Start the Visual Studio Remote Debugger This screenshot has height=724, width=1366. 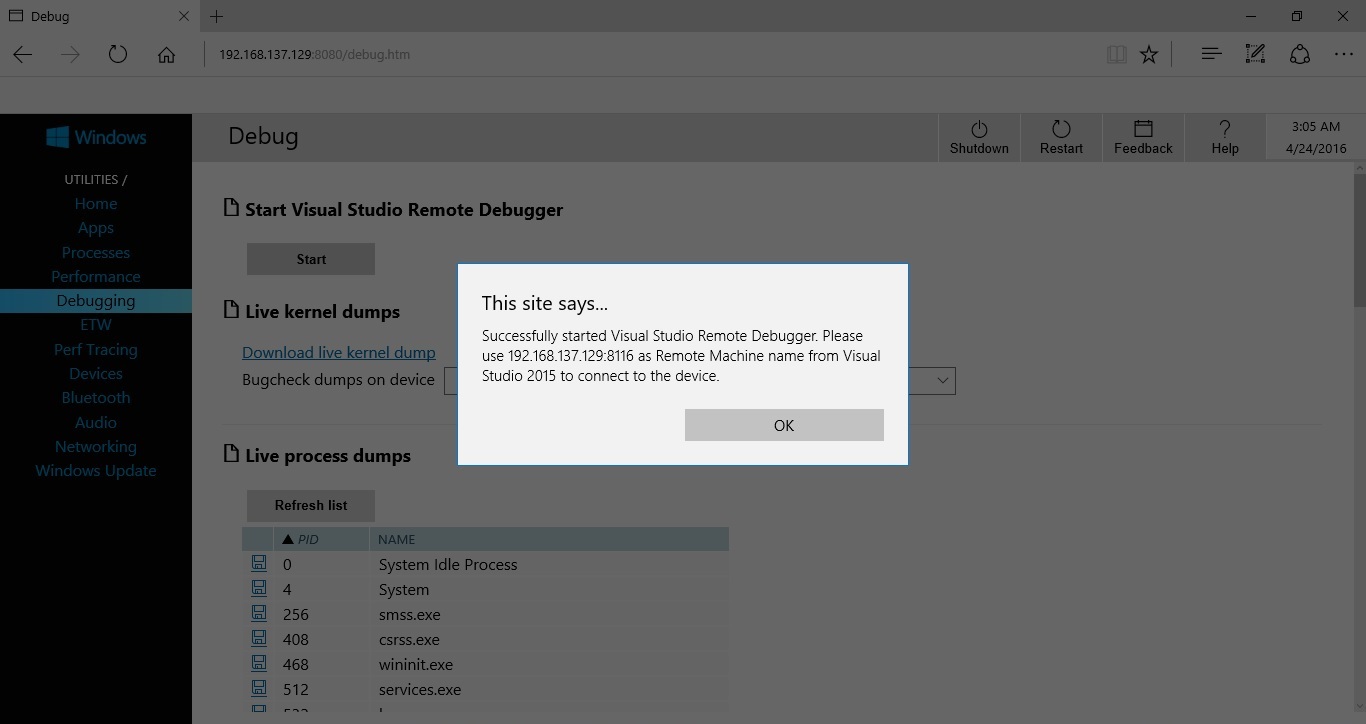tap(311, 259)
